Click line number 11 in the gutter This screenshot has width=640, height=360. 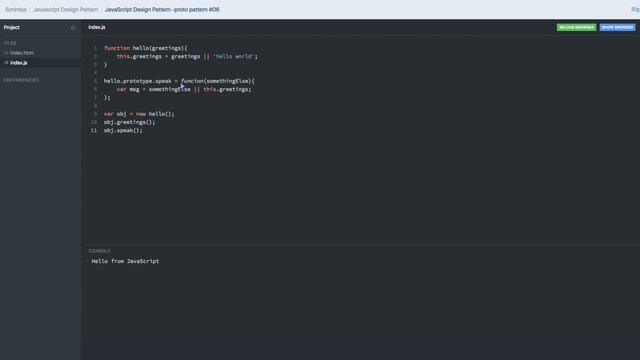tap(94, 131)
